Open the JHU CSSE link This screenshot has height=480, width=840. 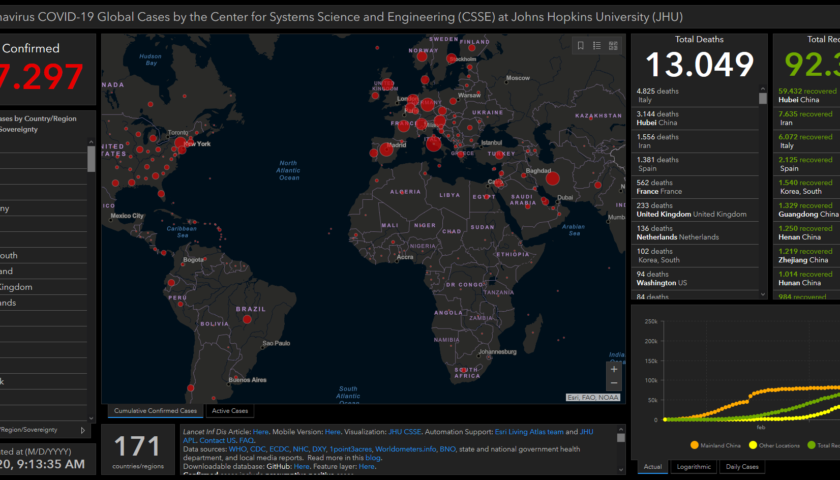404,432
